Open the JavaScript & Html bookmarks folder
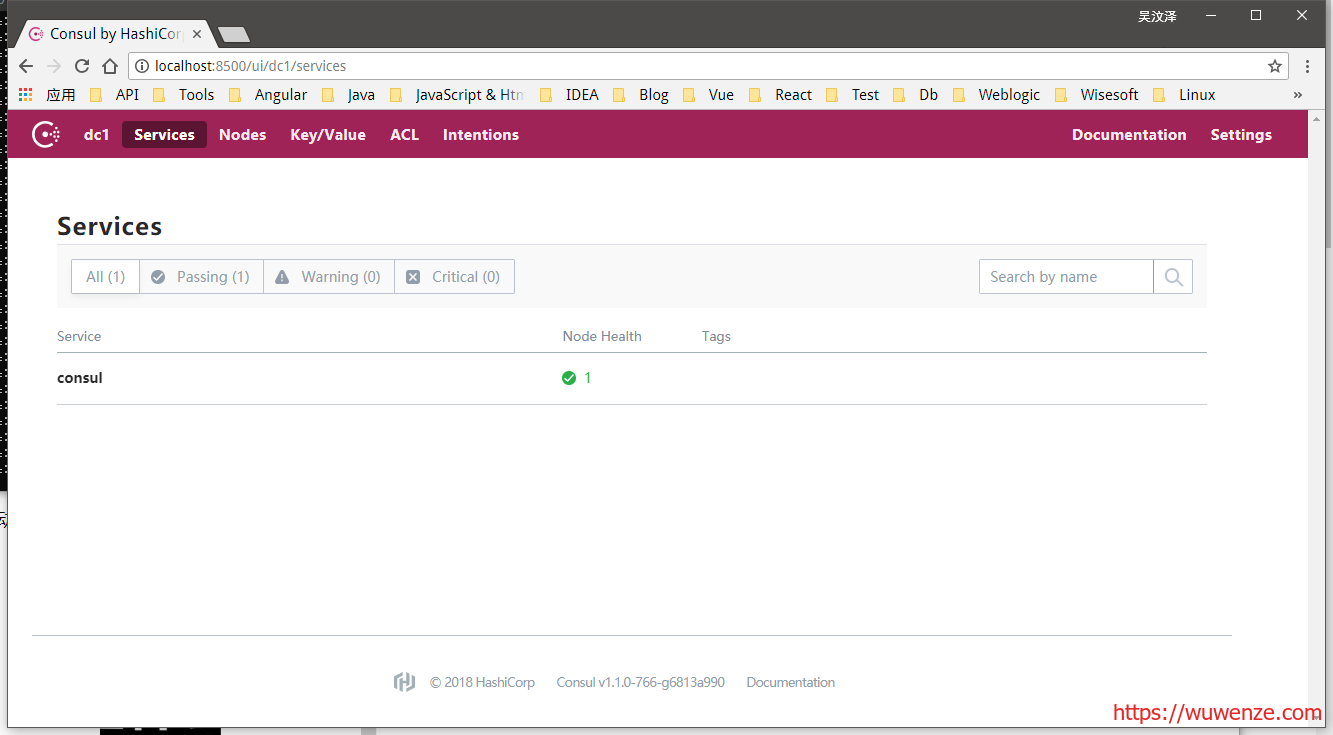1333x735 pixels. pos(456,95)
